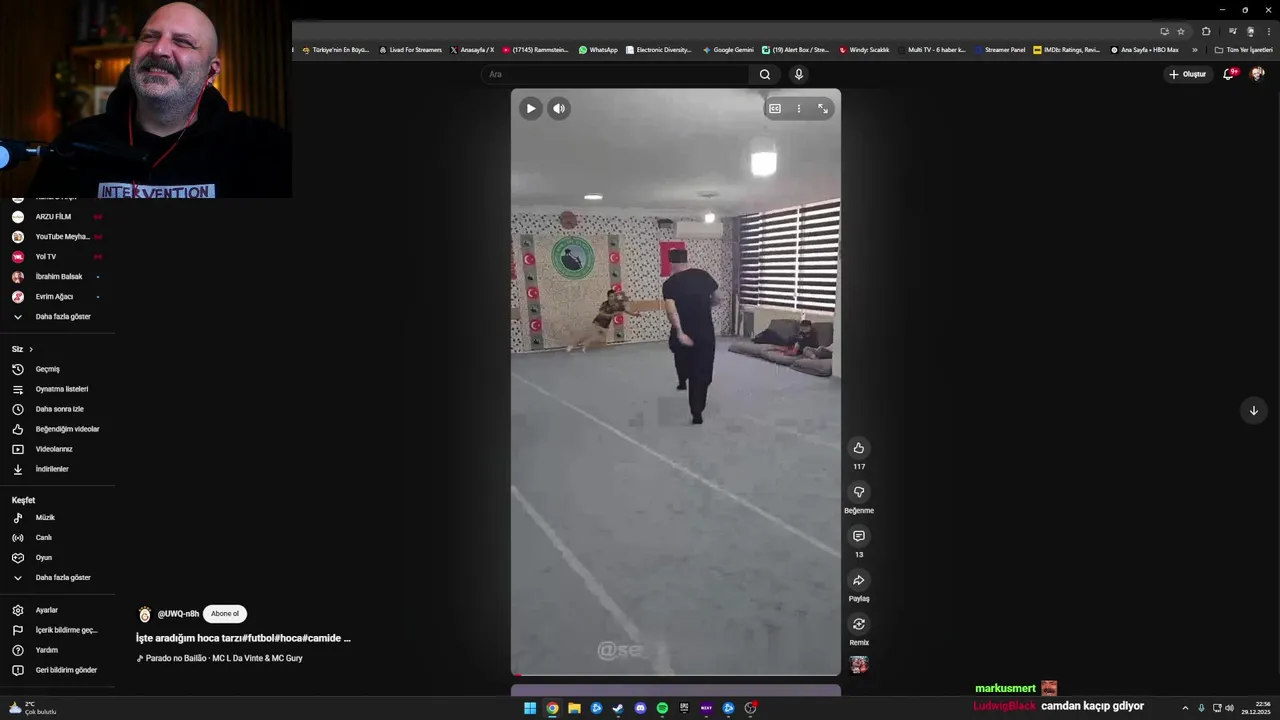Open the WhatsApp bookmark
The image size is (1280, 720).
pos(598,49)
